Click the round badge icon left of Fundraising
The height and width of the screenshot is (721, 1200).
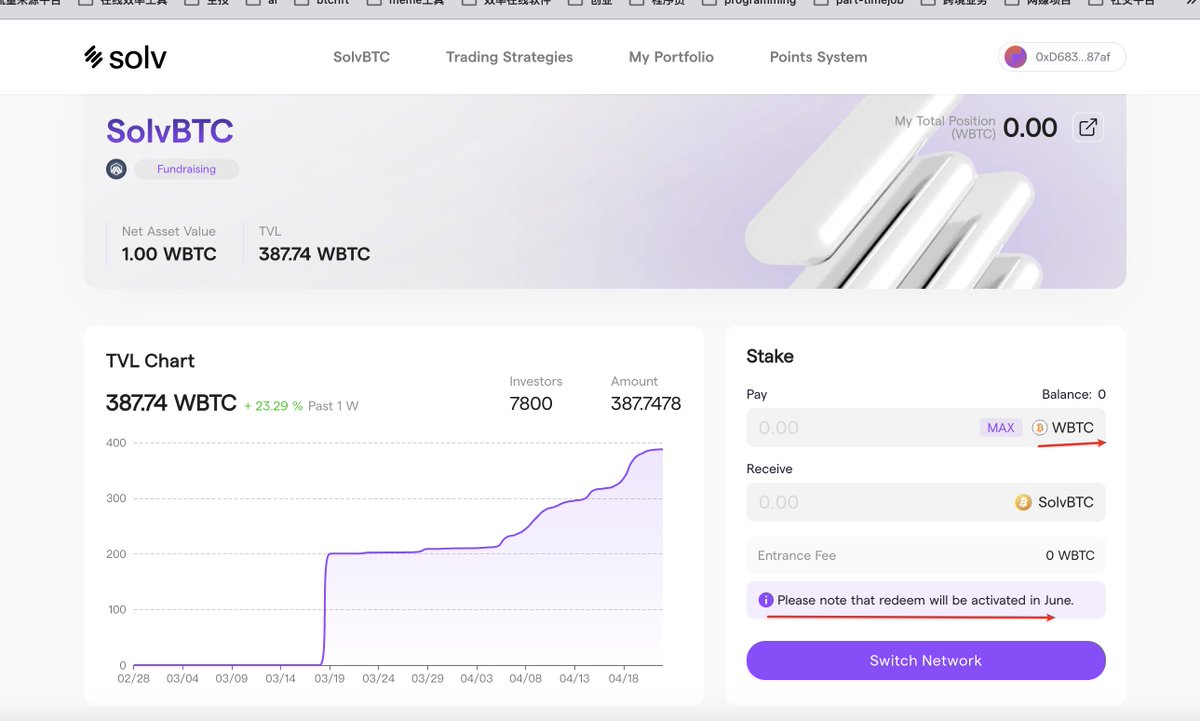pos(116,169)
